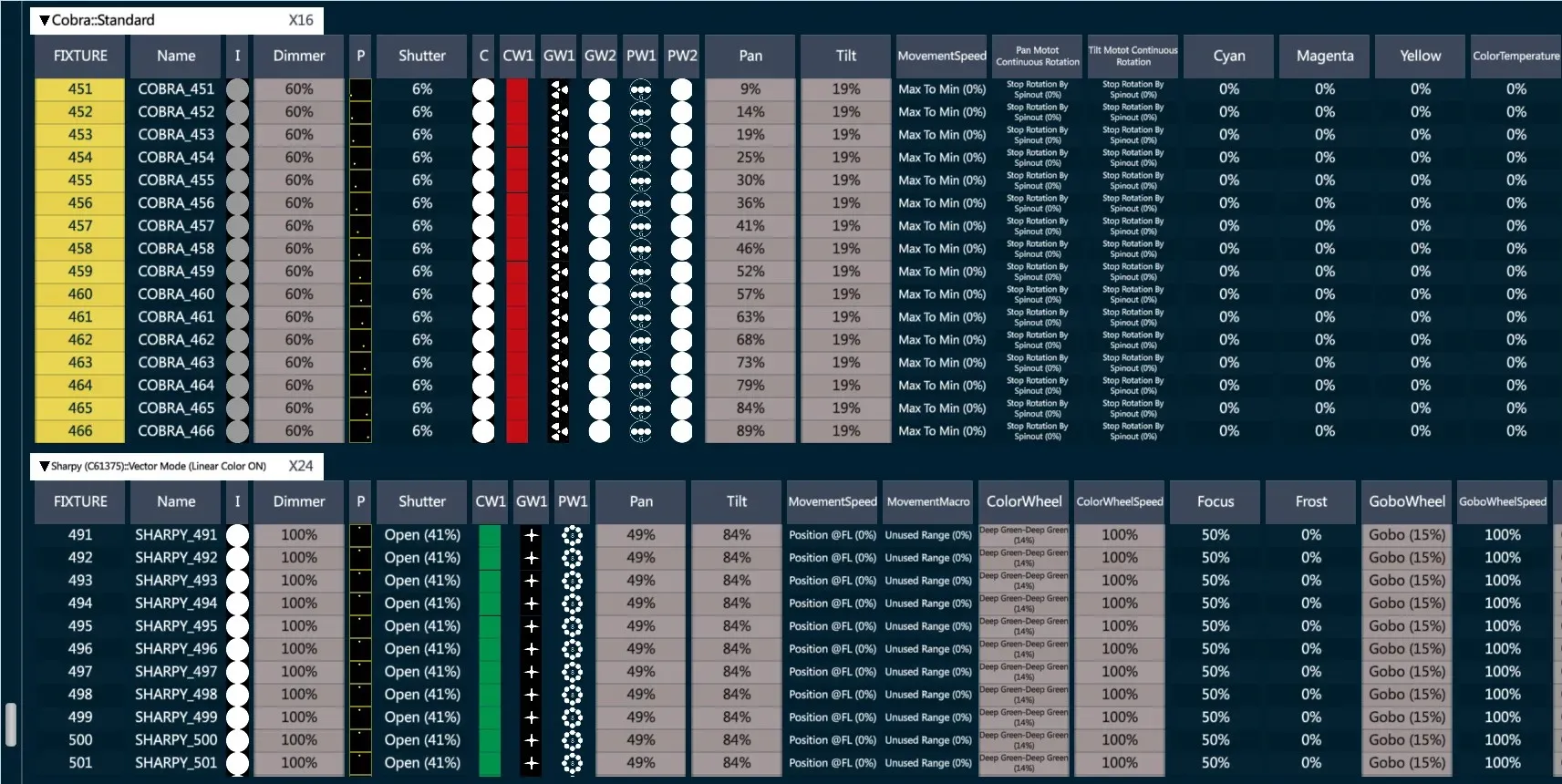
Task: Select fixture ID 466 cell
Action: tap(80, 431)
